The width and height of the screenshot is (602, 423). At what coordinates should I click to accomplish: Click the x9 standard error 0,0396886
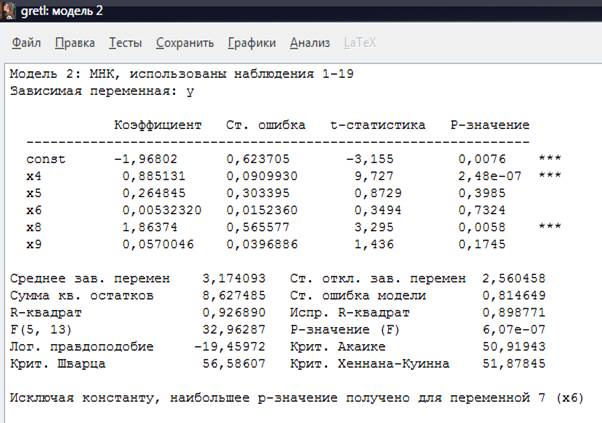pos(262,245)
